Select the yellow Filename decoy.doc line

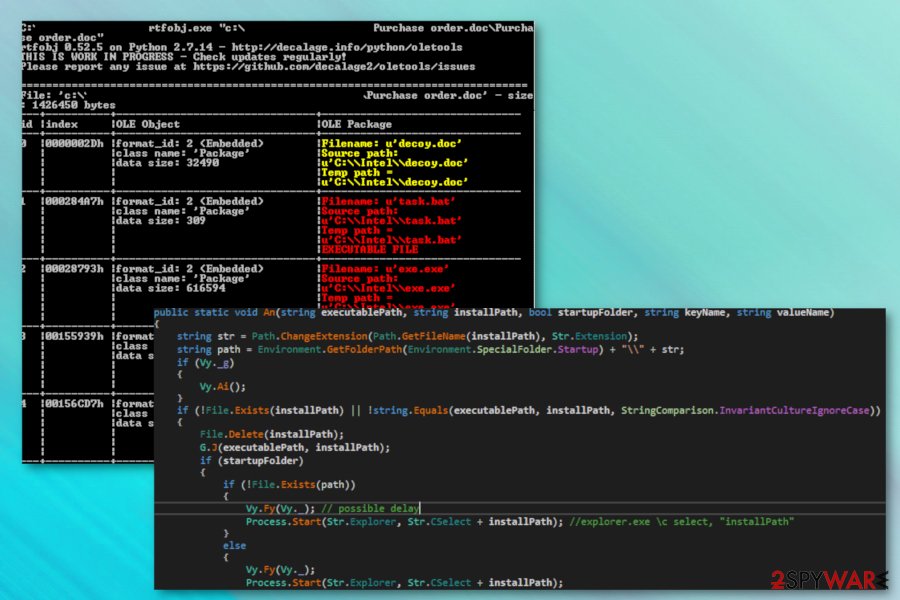point(391,144)
